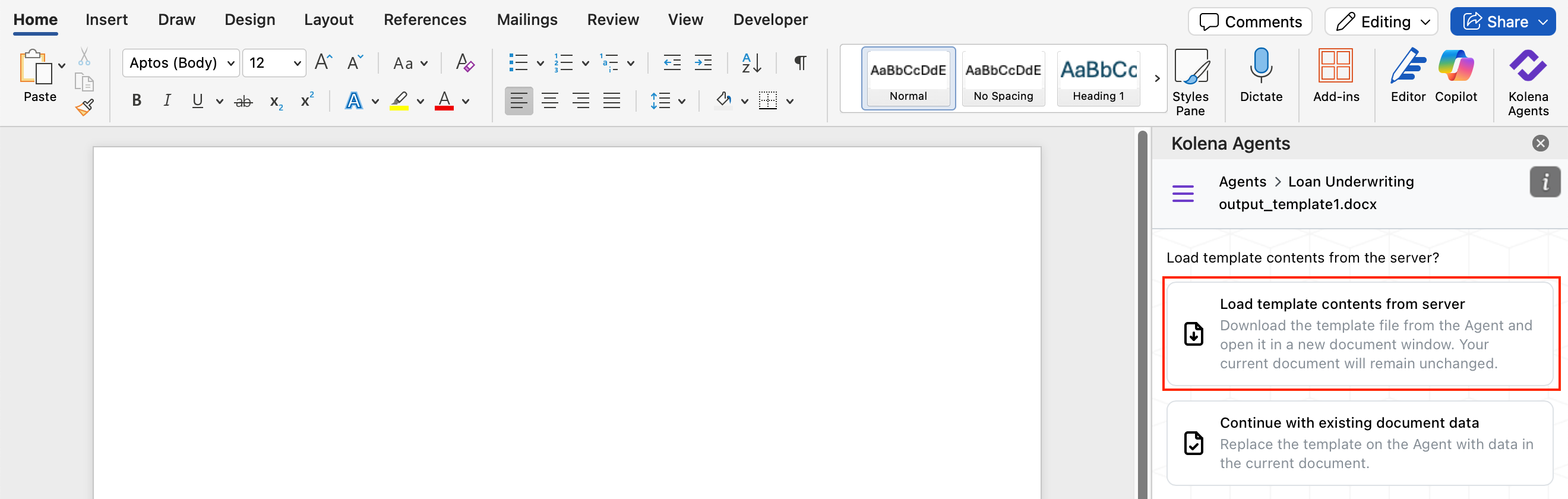This screenshot has width=1568, height=499.
Task: Click the Share button
Action: (1503, 22)
